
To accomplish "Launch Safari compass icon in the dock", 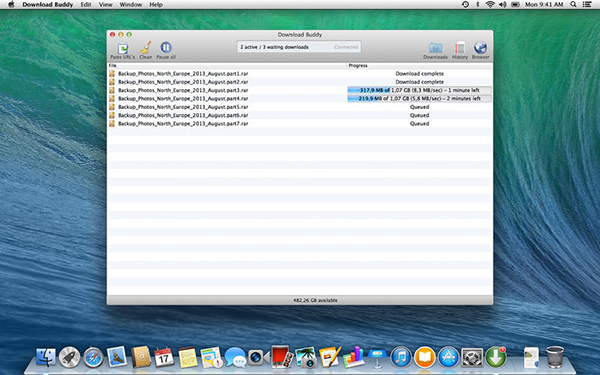I will coord(93,357).
